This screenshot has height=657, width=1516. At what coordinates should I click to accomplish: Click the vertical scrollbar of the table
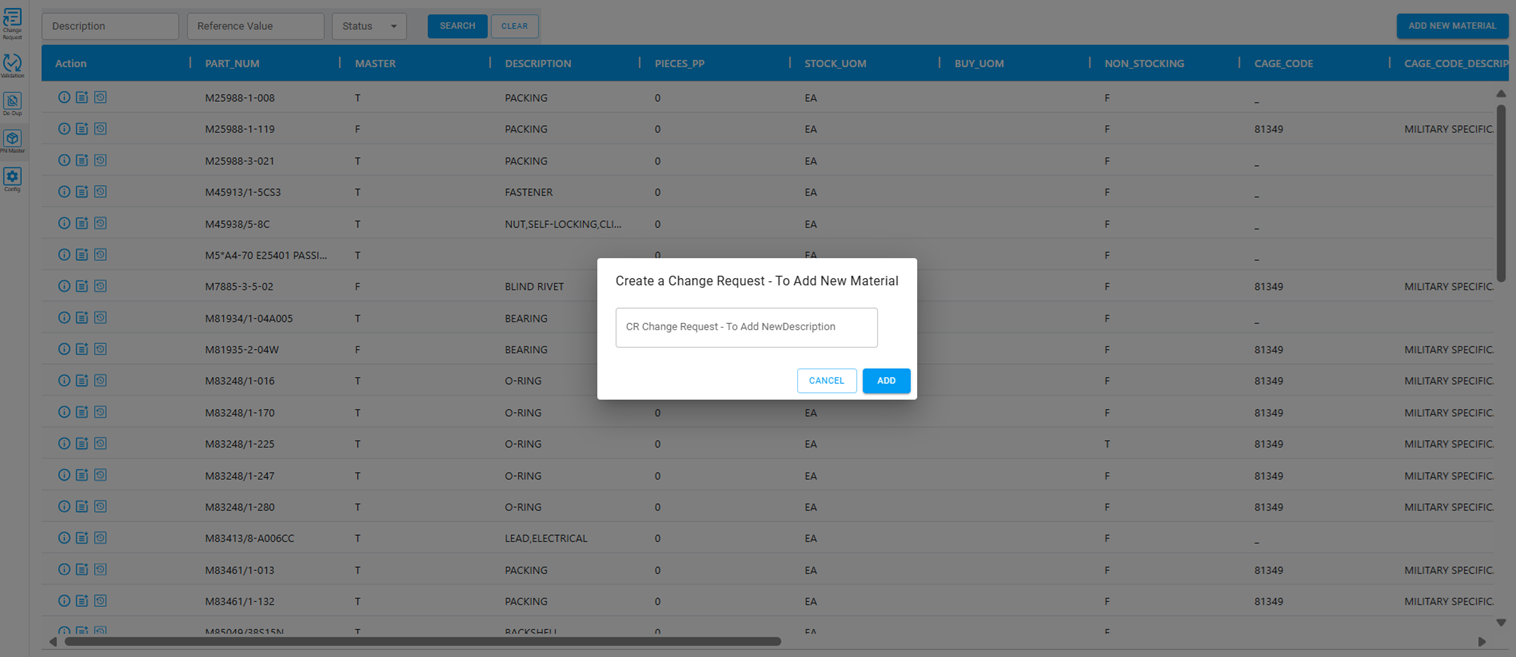pos(1501,191)
